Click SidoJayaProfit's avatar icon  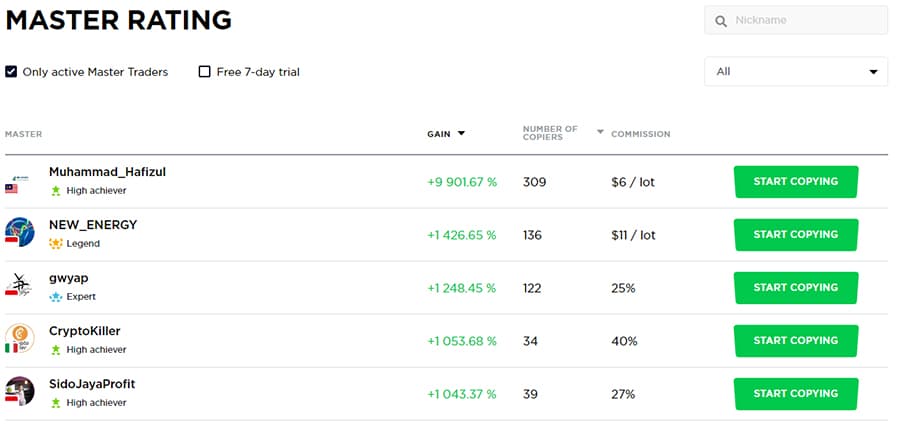coord(19,391)
